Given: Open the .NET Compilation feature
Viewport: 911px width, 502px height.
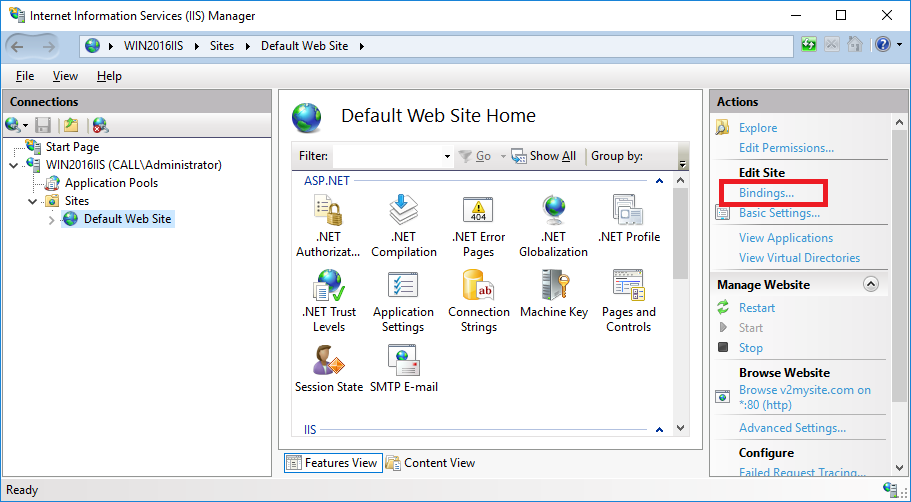Looking at the screenshot, I should 404,226.
